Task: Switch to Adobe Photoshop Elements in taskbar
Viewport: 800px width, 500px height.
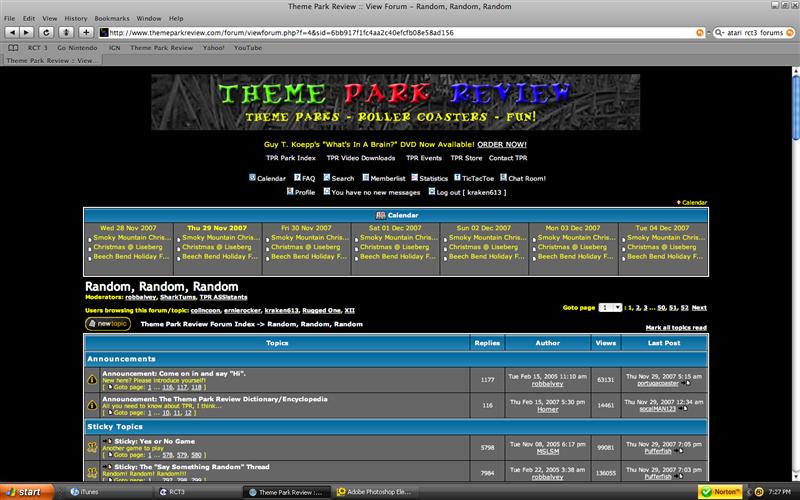Action: pyautogui.click(x=374, y=492)
